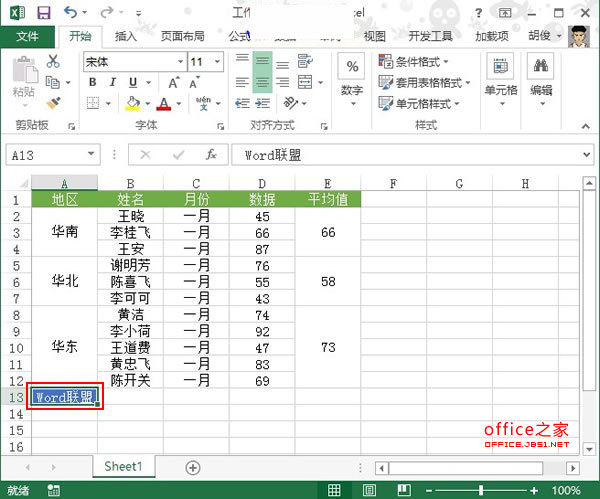600x499 pixels.
Task: Open Conditional Formatting (条件格式) menu
Action: coord(412,61)
